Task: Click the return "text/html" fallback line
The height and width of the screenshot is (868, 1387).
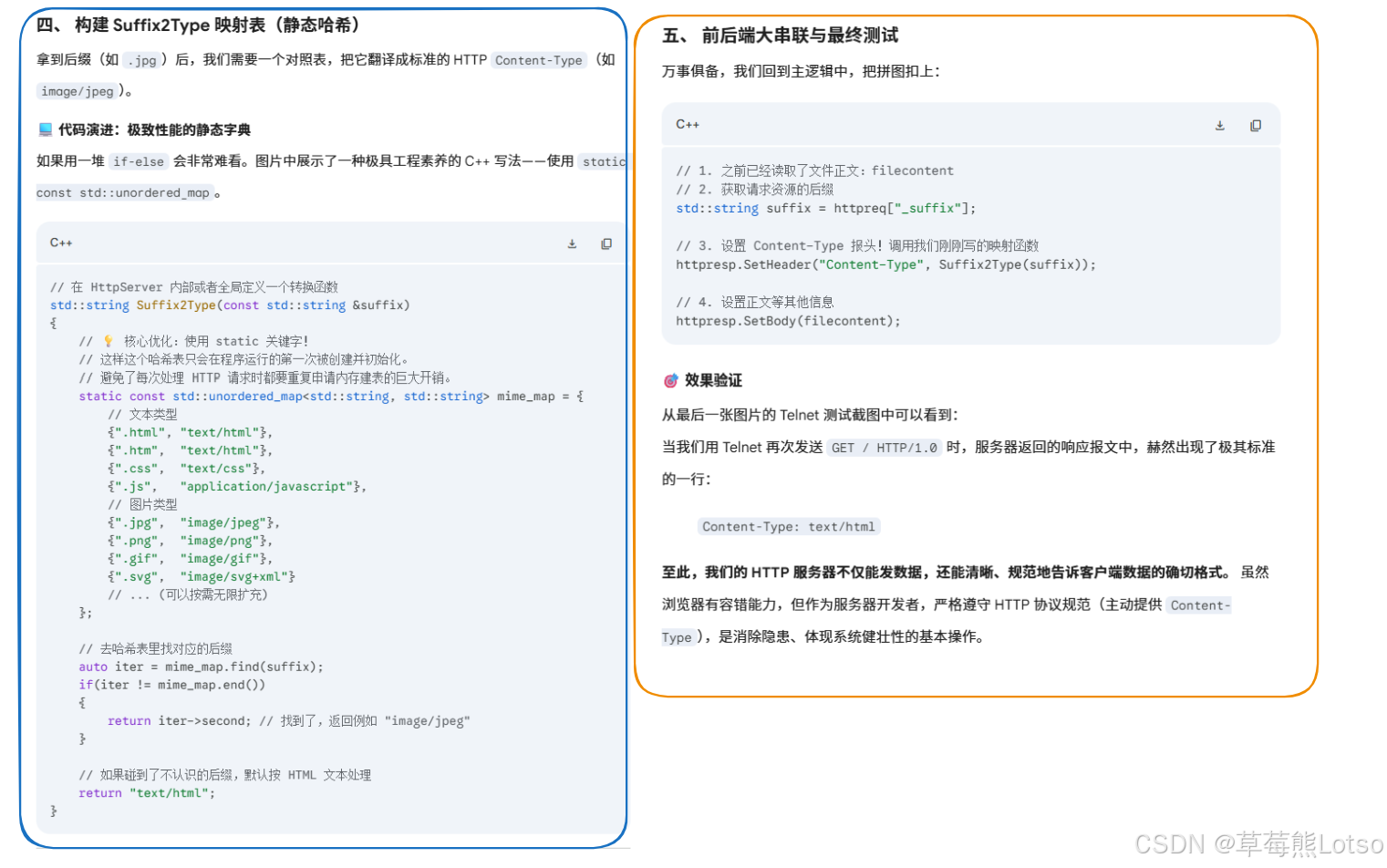Action: [x=147, y=793]
